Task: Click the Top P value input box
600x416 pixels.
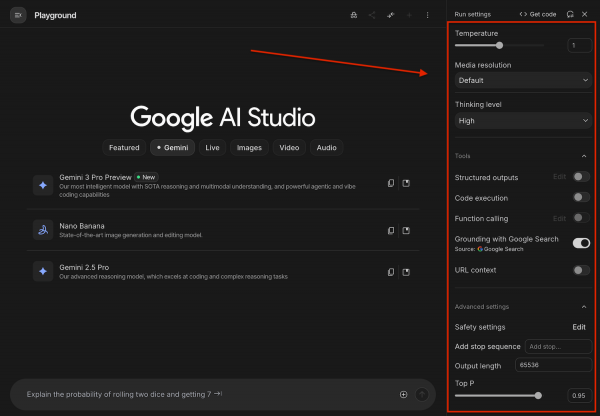Action: pyautogui.click(x=580, y=396)
